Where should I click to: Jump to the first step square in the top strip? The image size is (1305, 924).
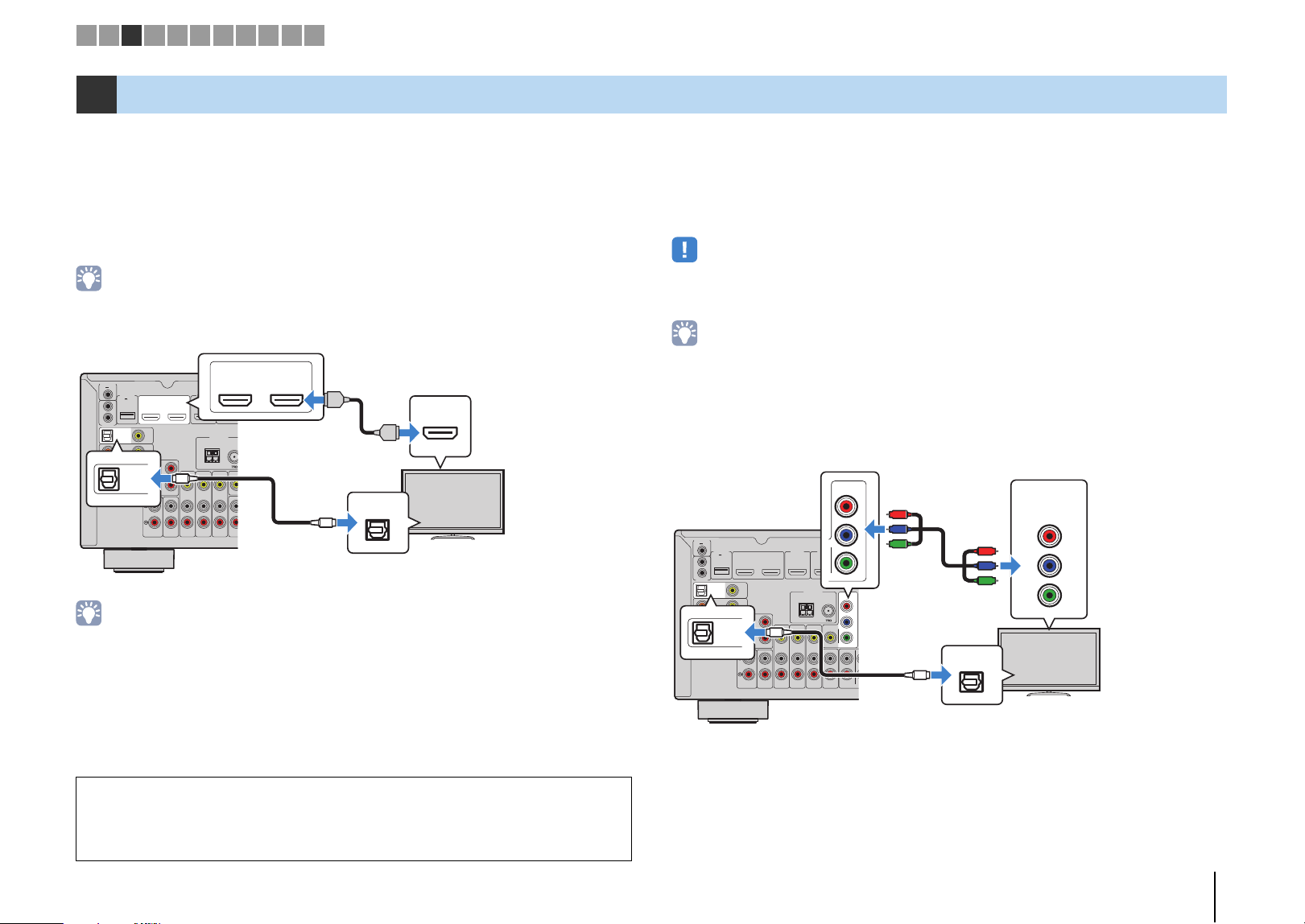click(x=86, y=35)
